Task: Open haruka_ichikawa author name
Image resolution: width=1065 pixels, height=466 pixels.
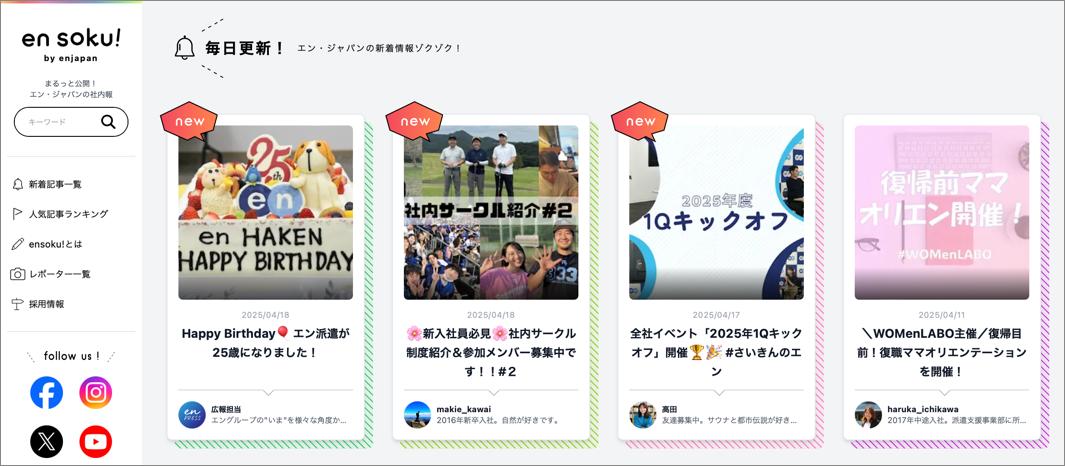Action: [x=923, y=409]
